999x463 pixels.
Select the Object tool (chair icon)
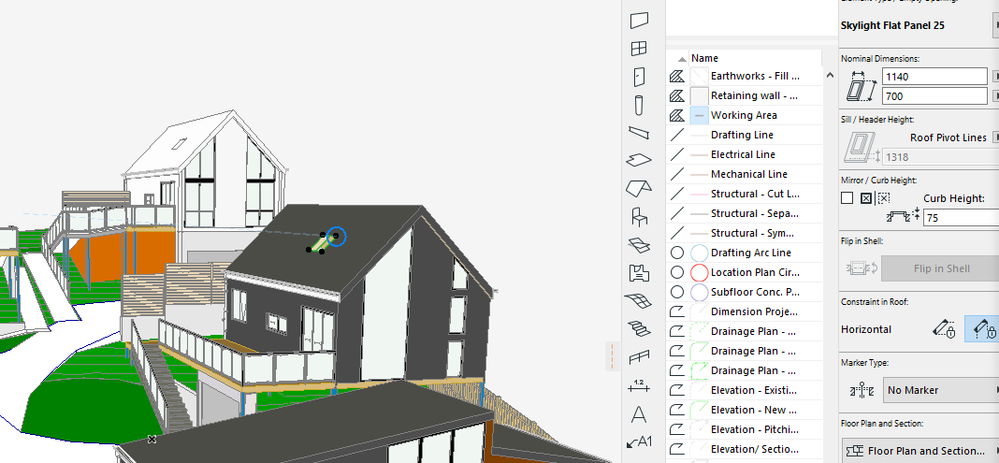(639, 217)
